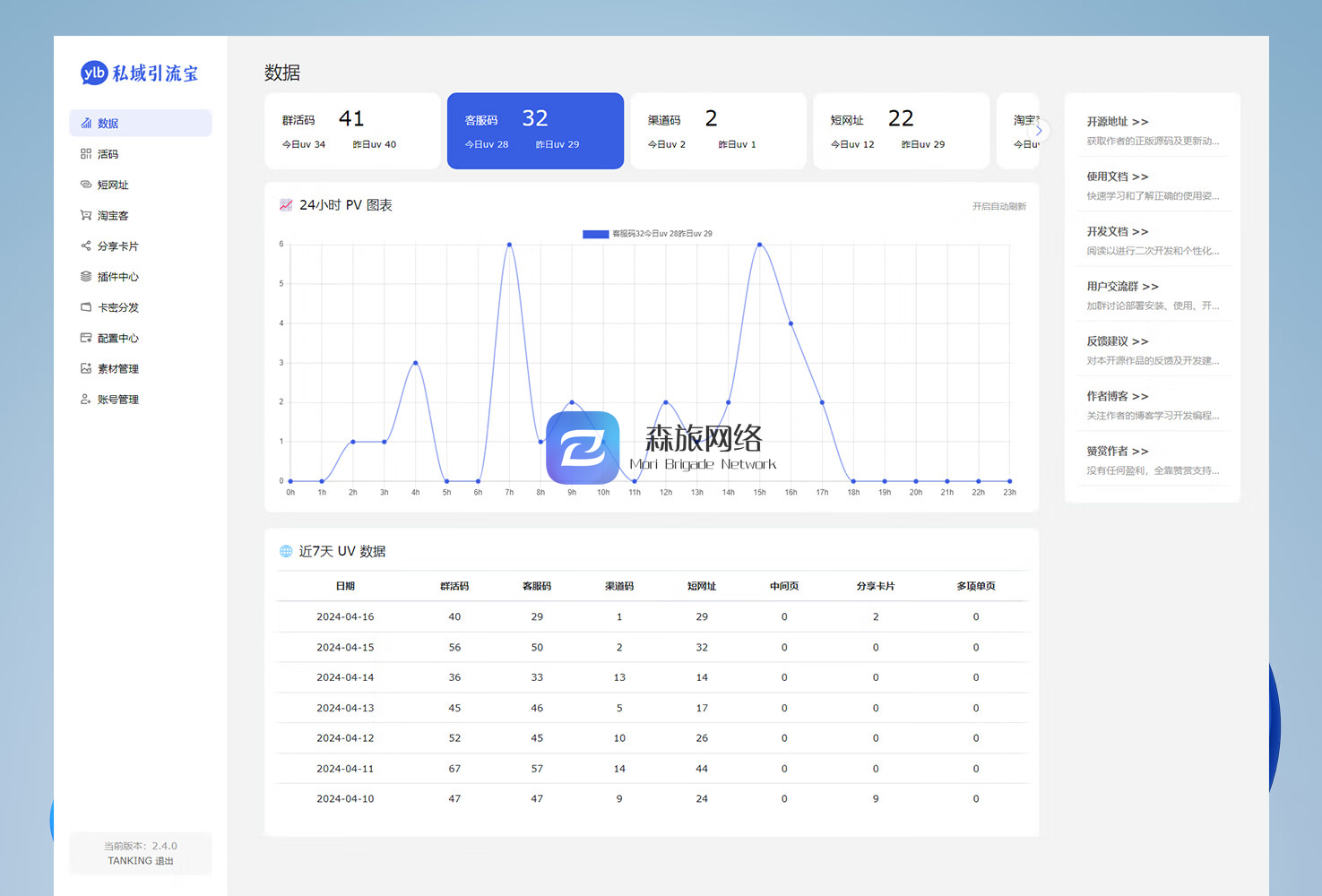Select 分享卡片 in the sidebar
This screenshot has height=896, width=1322.
[x=141, y=246]
